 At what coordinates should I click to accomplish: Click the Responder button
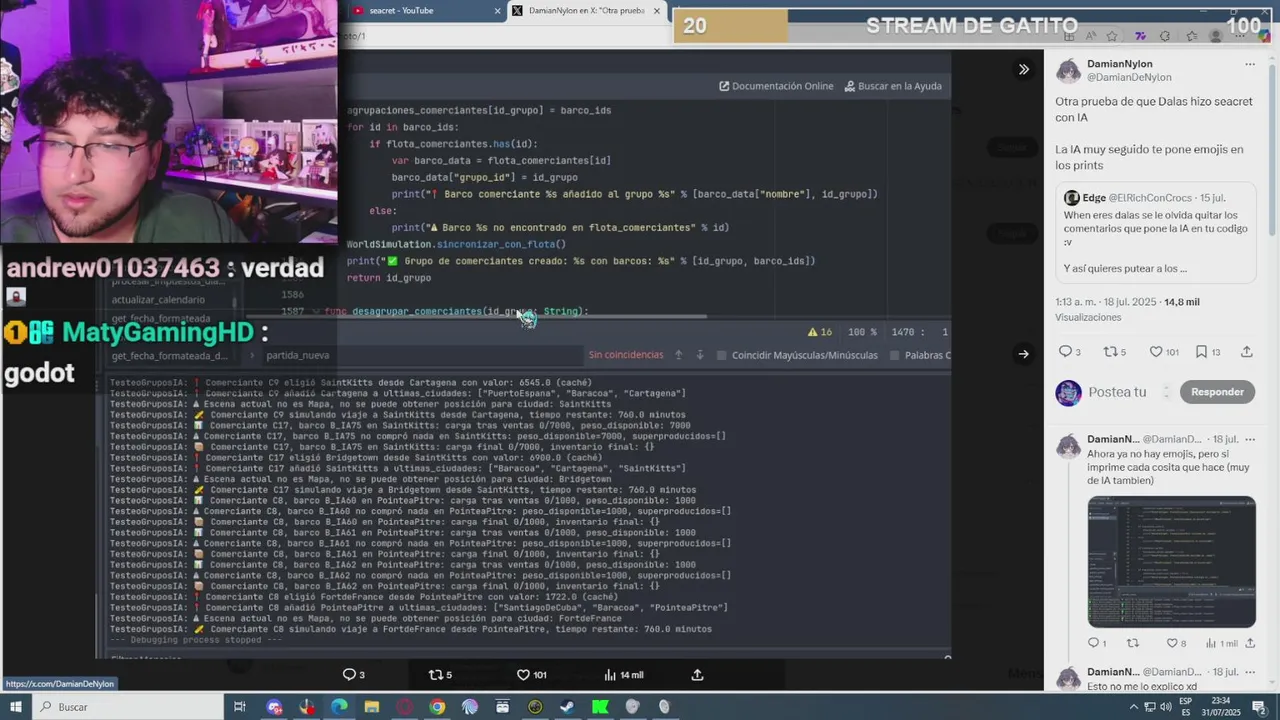click(1217, 392)
